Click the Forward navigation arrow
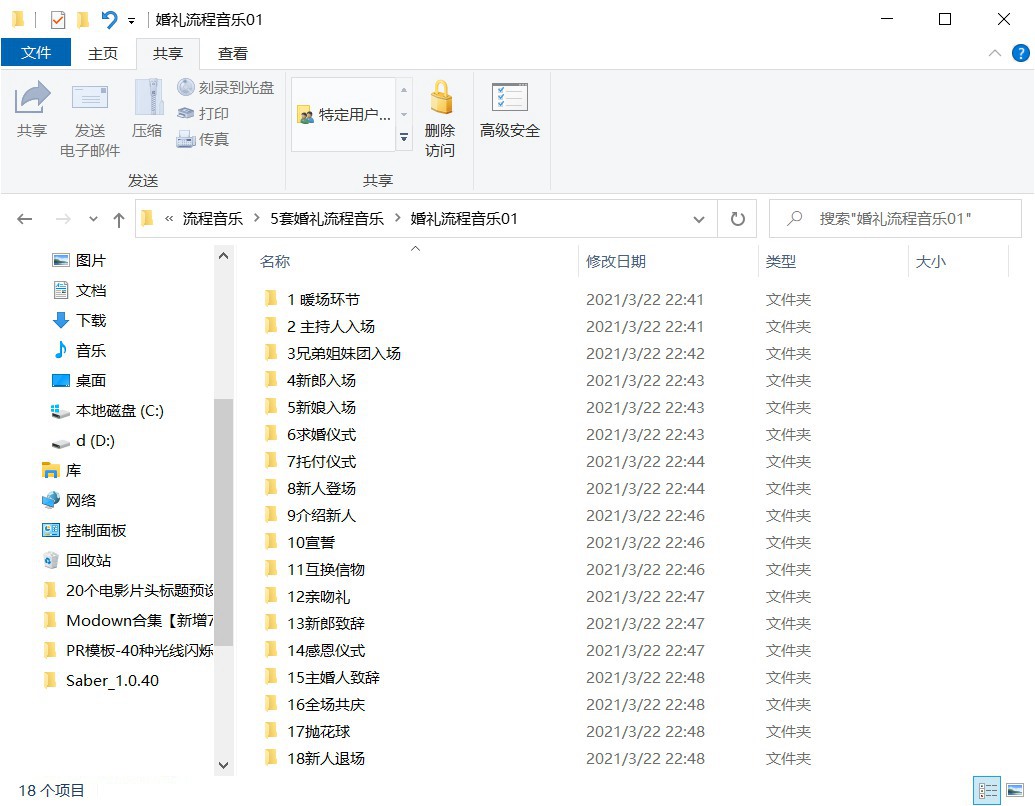 click(x=63, y=219)
